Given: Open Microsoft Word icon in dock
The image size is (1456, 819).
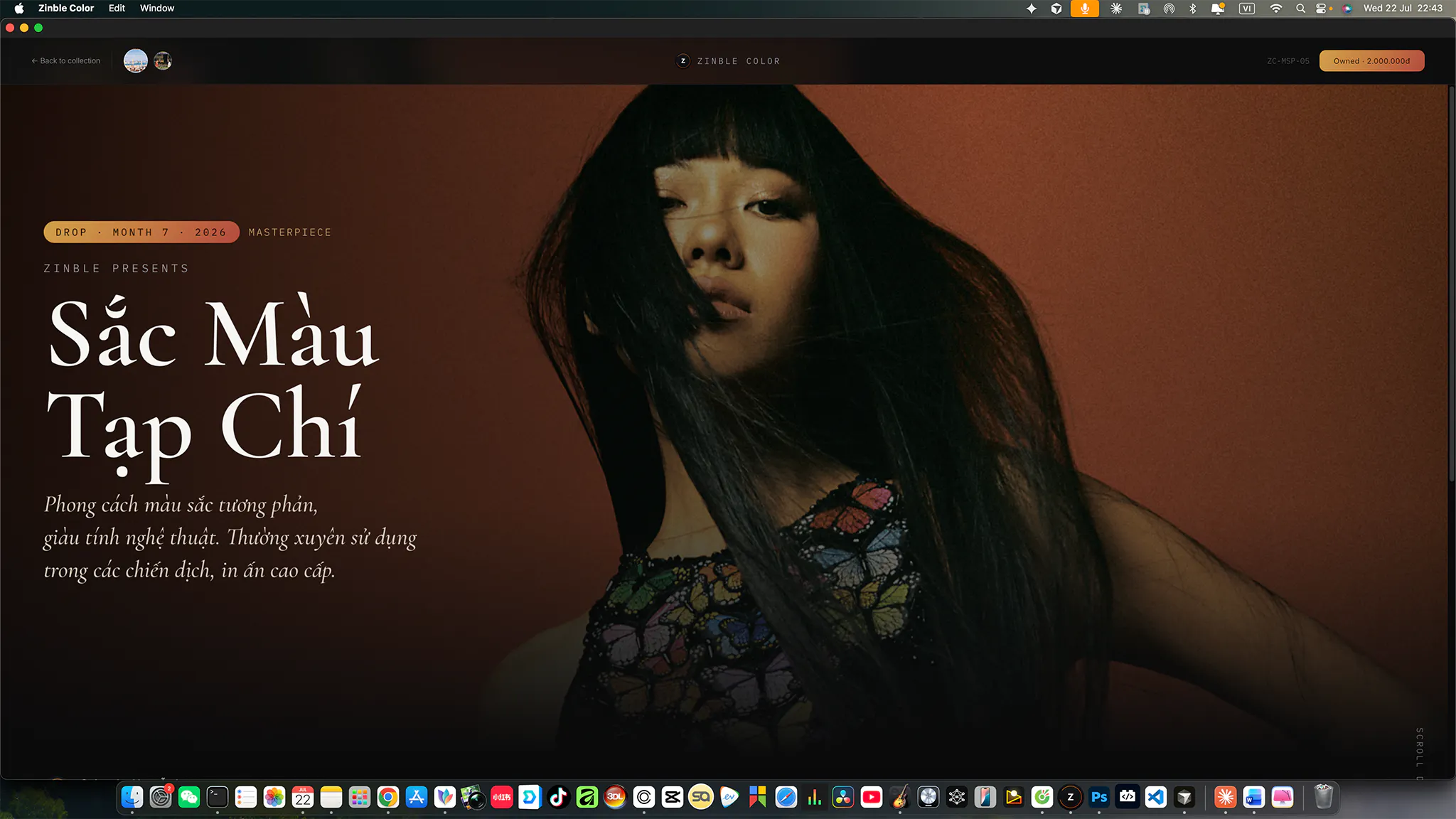Looking at the screenshot, I should click(x=1254, y=798).
